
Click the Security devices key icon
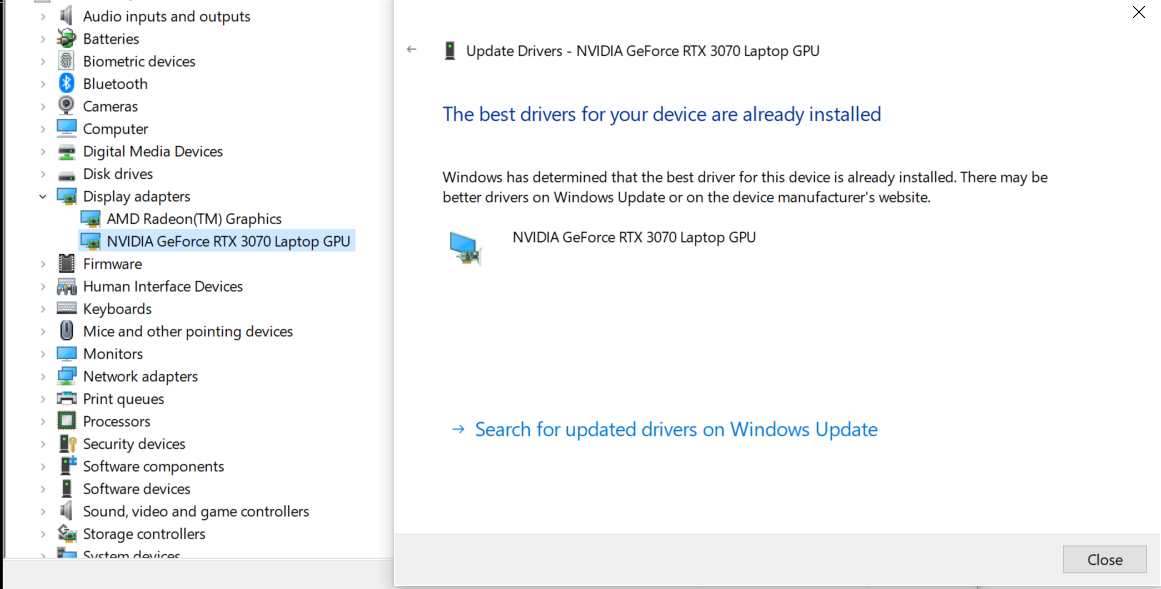[67, 444]
